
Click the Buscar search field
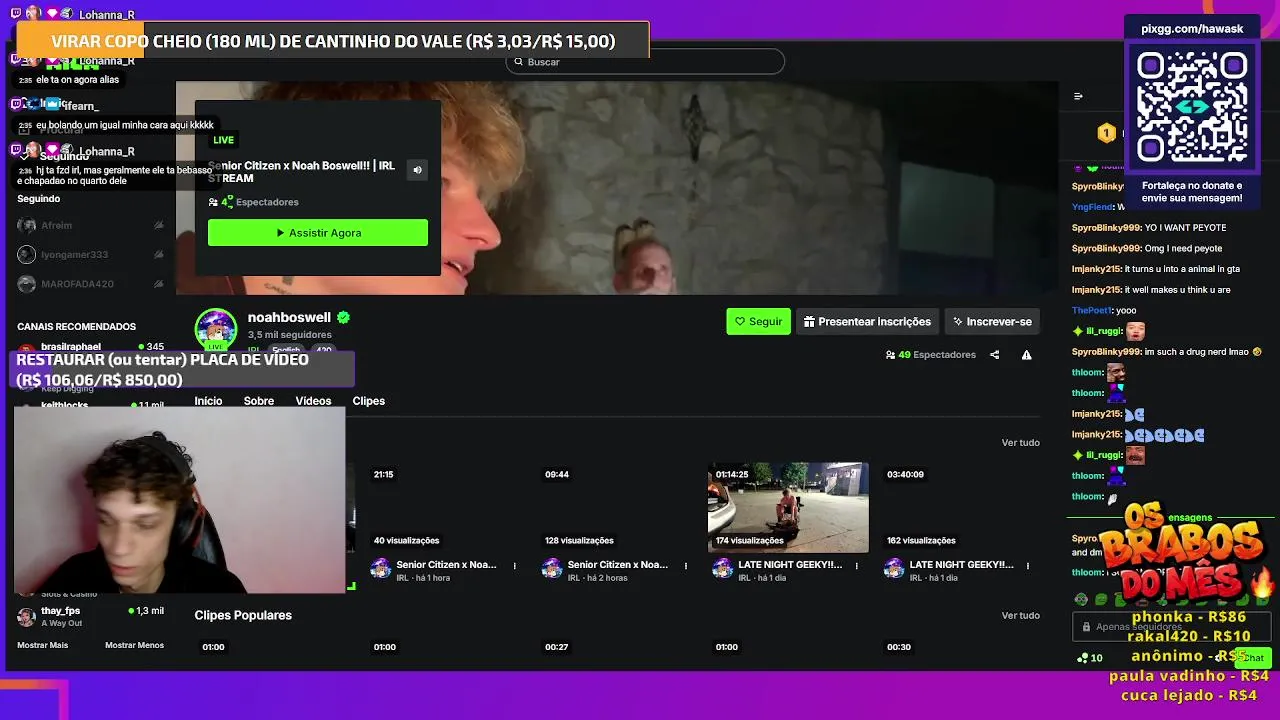point(645,62)
